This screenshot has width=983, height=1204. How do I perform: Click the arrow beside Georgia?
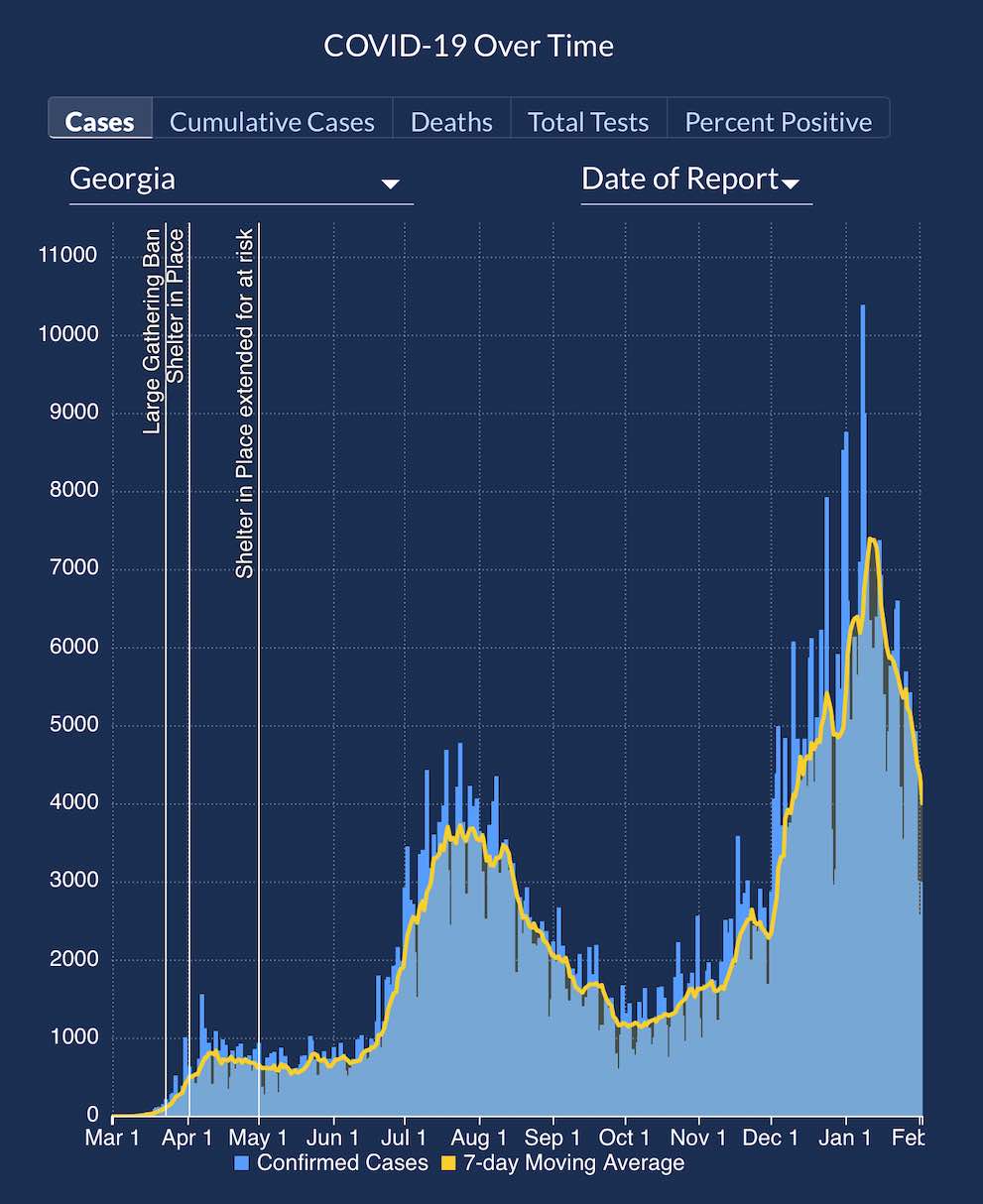click(390, 183)
